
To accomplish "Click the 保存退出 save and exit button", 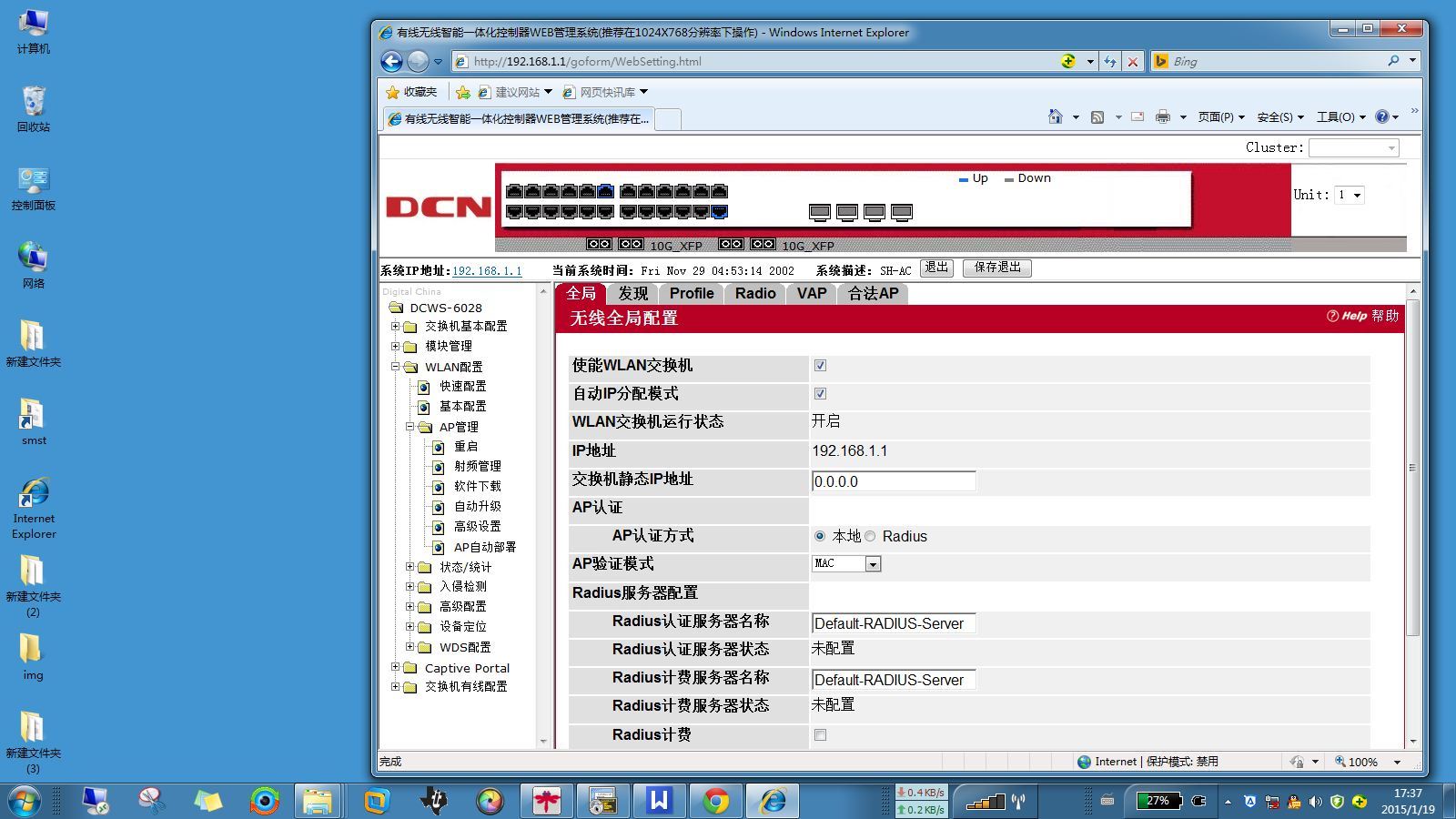I will 997,268.
